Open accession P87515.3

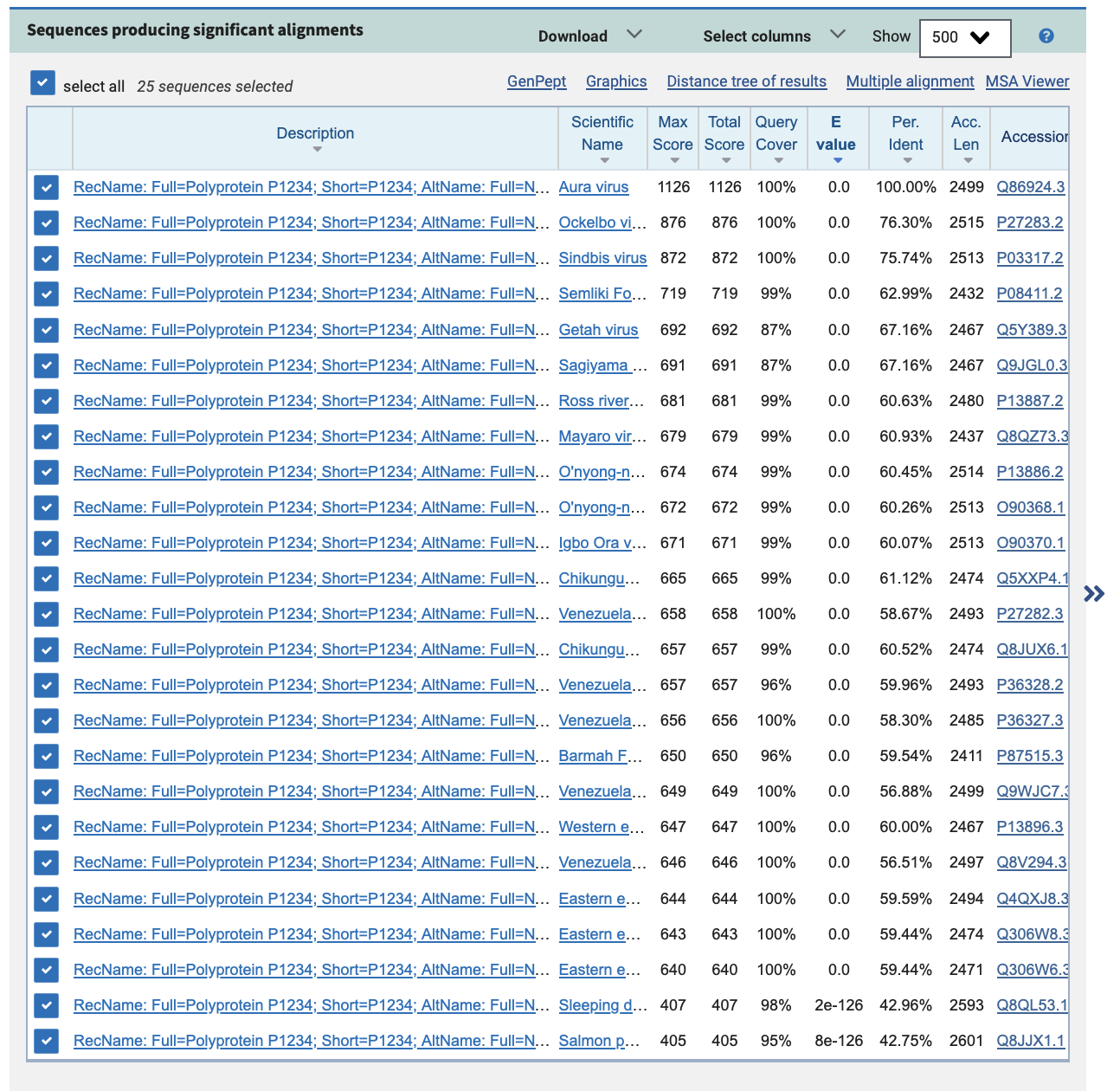point(1030,756)
